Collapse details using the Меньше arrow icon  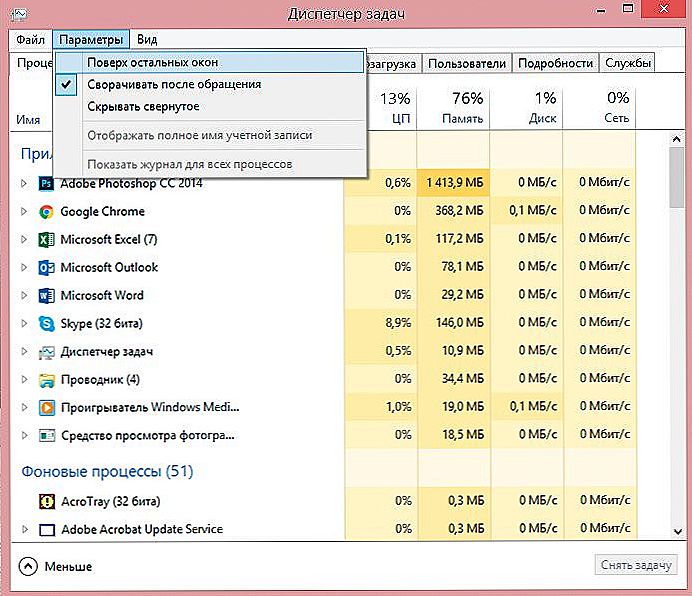28,566
